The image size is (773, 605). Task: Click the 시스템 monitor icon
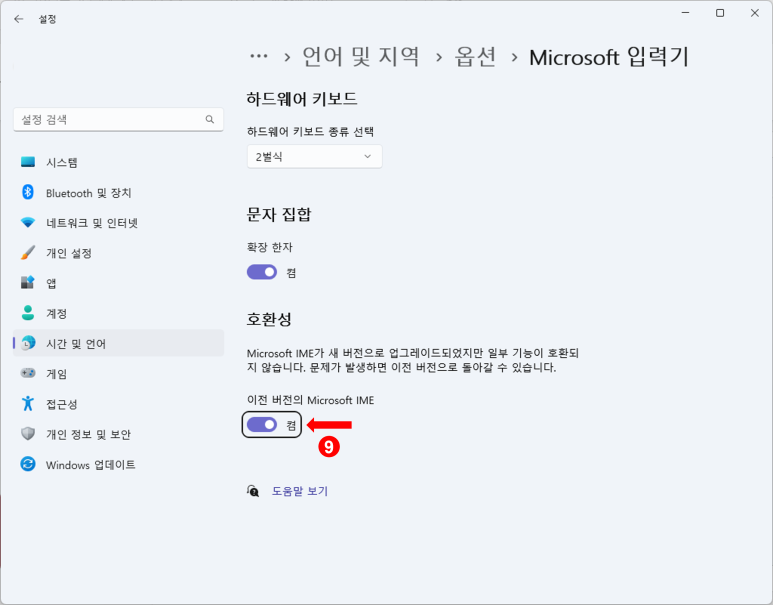[x=28, y=162]
